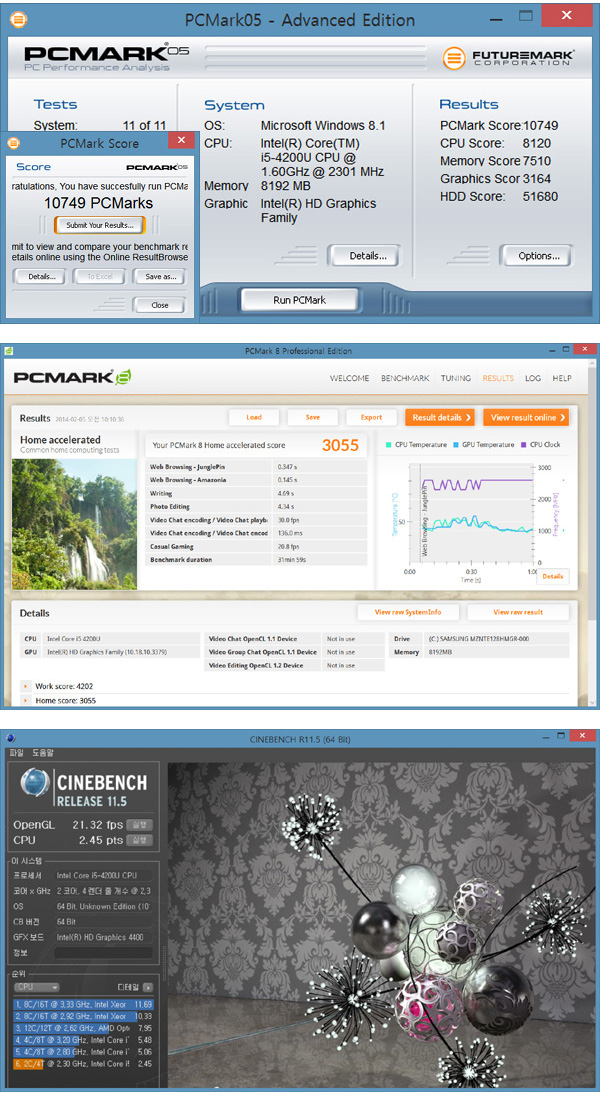
Task: Click Submit Your Results in score dialog
Action: [x=99, y=225]
